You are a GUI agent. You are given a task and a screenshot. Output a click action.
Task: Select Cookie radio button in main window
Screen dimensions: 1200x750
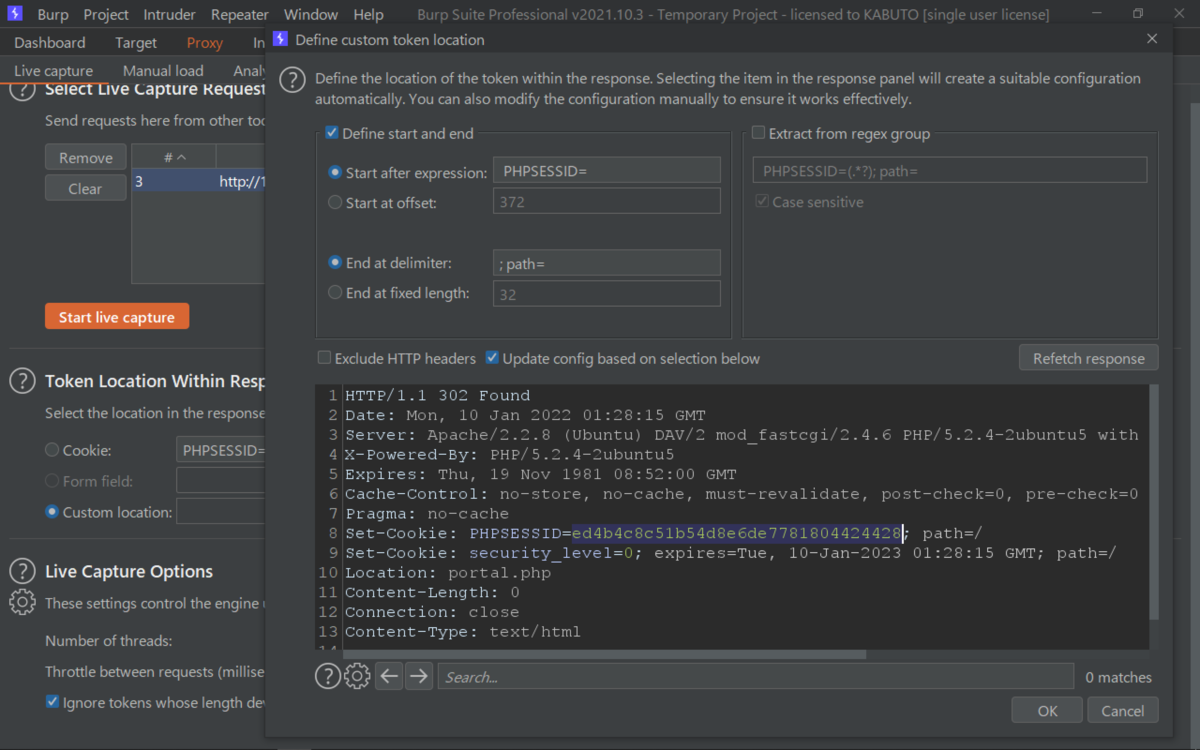pos(52,450)
